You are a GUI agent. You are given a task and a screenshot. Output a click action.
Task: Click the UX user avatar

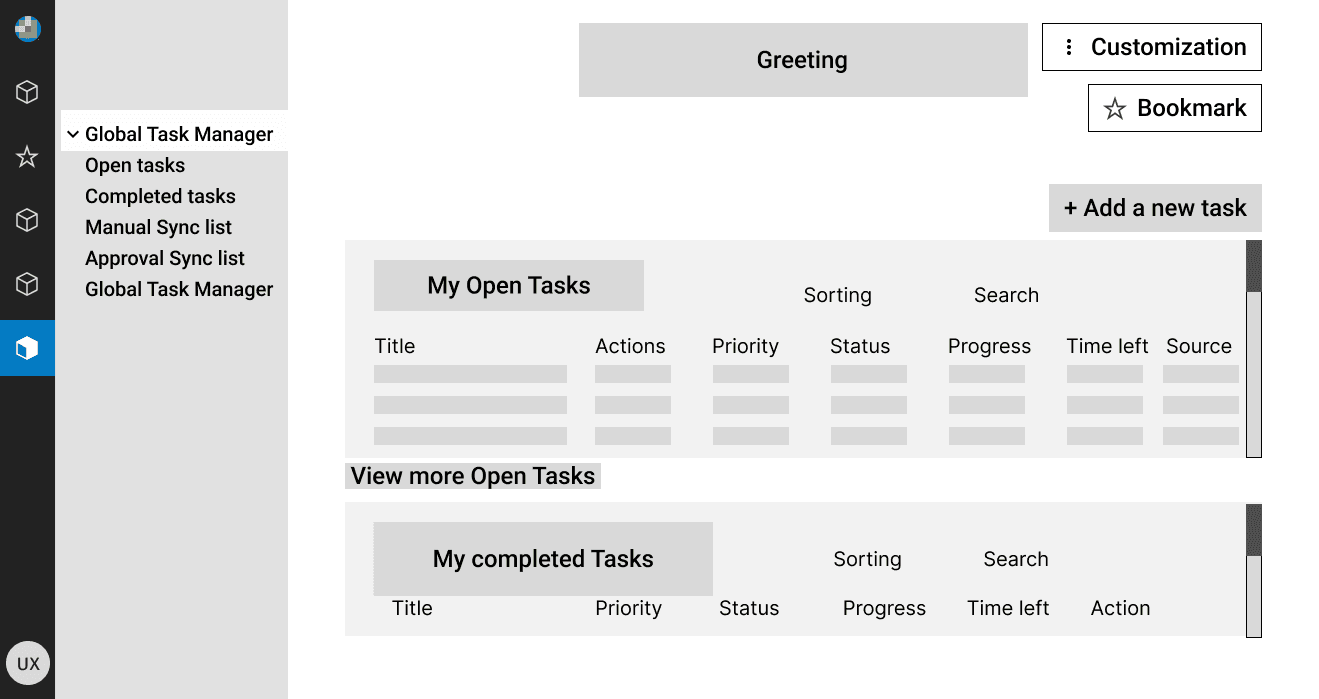coord(28,663)
